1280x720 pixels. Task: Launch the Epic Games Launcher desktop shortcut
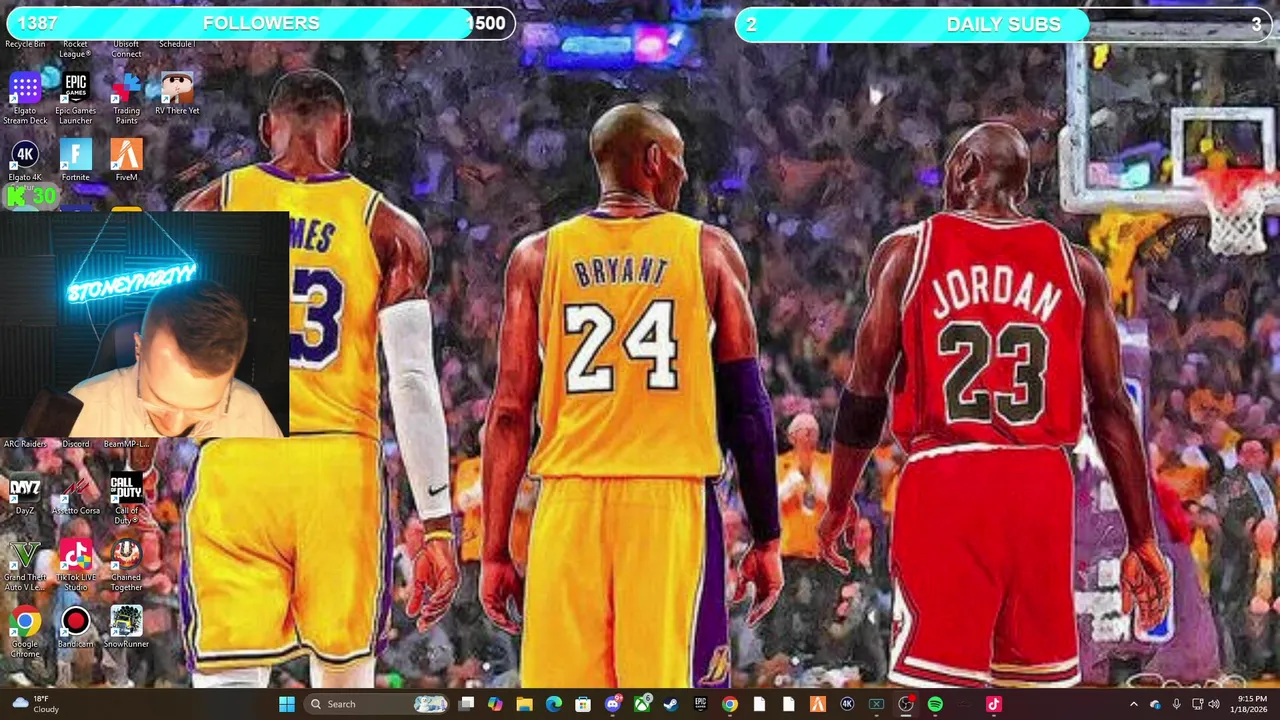(75, 99)
